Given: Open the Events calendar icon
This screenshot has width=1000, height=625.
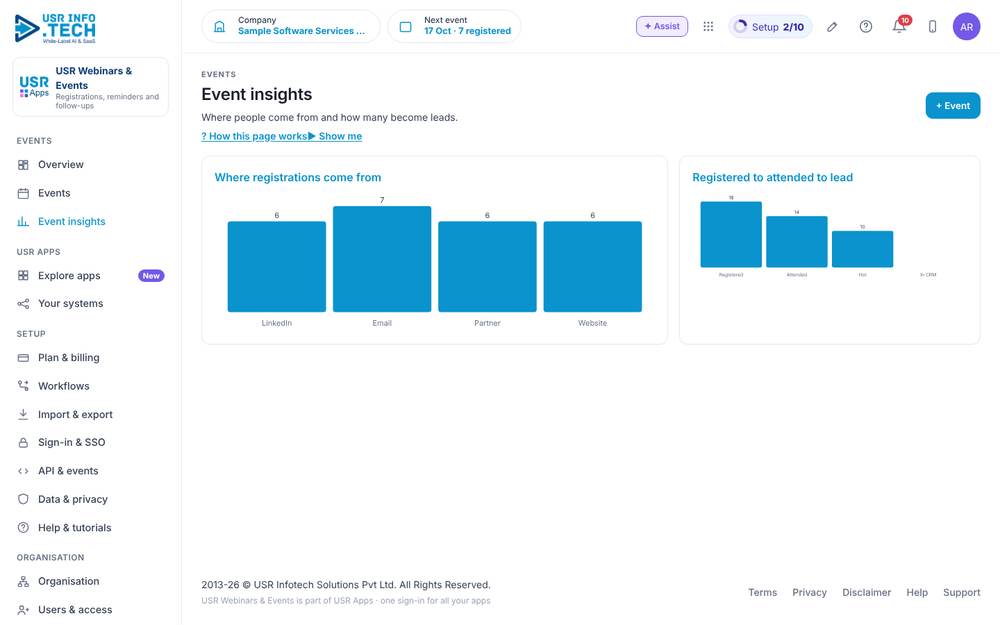Looking at the screenshot, I should [x=23, y=193].
